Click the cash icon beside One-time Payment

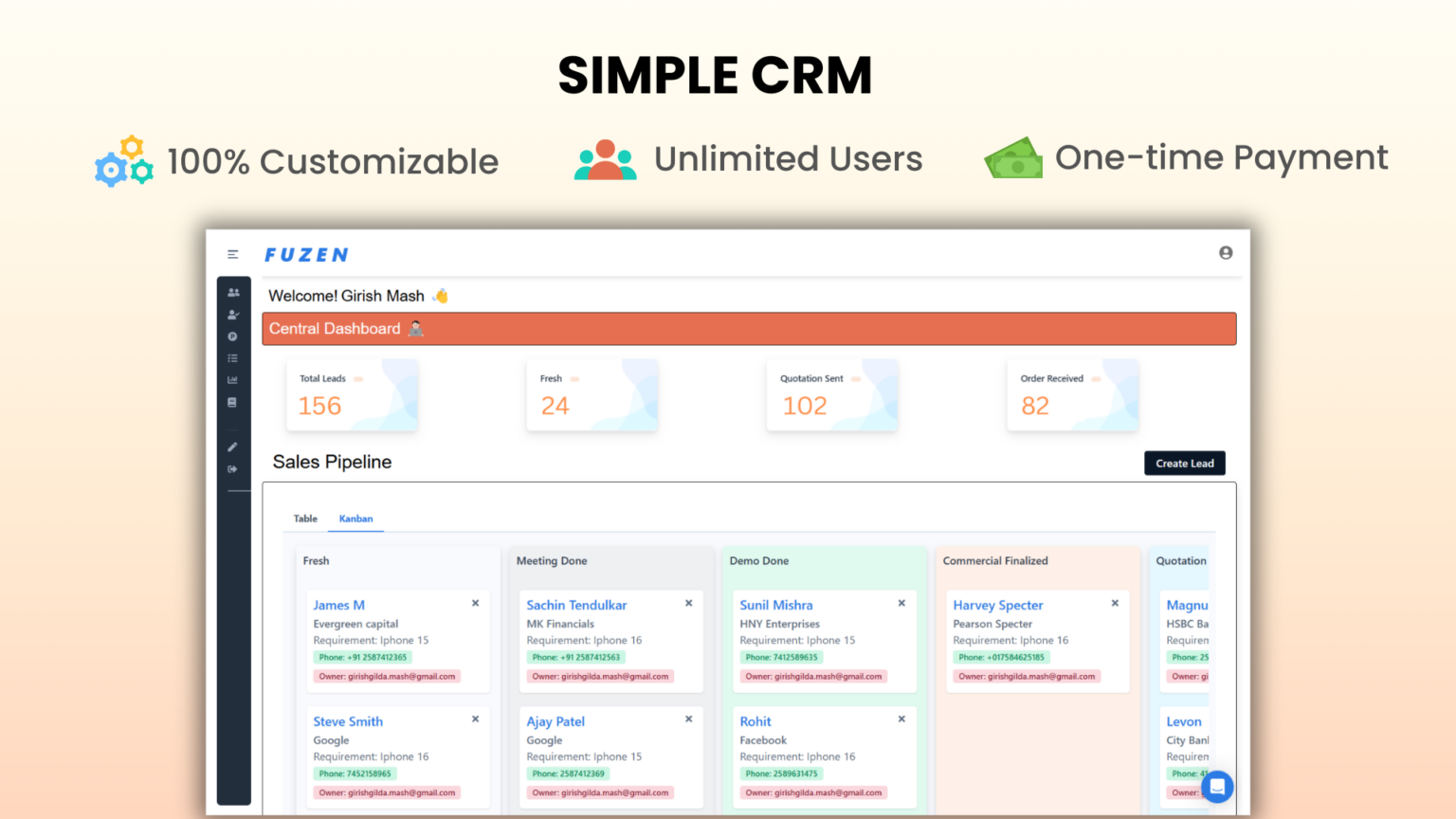click(x=1013, y=158)
